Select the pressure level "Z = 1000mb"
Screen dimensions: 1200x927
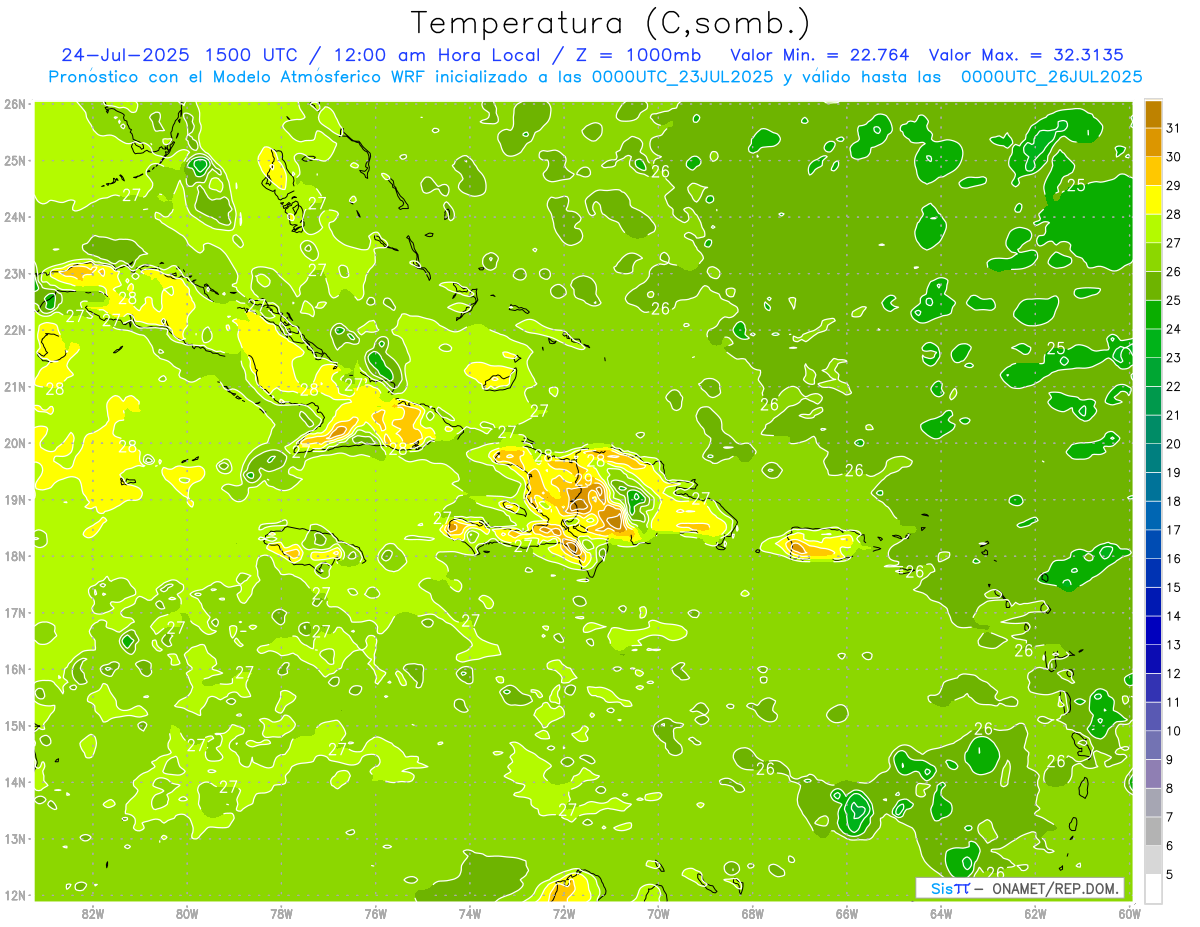[638, 55]
